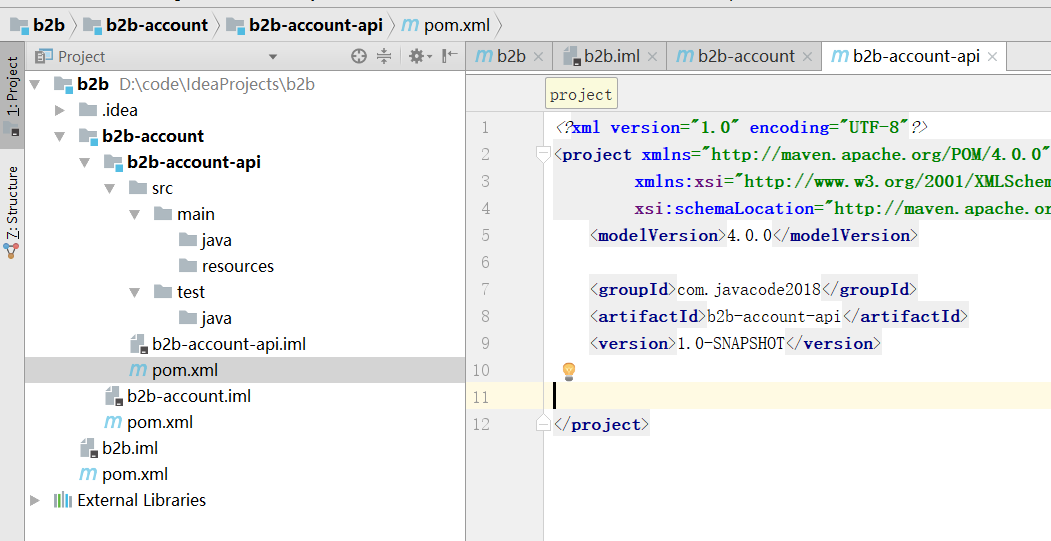The image size is (1051, 541).
Task: Click b2b in the navigation breadcrumb
Action: tap(38, 25)
